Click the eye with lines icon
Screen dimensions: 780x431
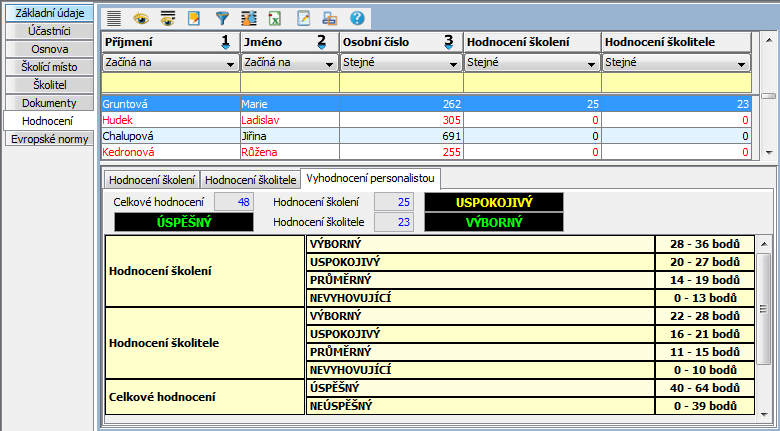(x=168, y=18)
